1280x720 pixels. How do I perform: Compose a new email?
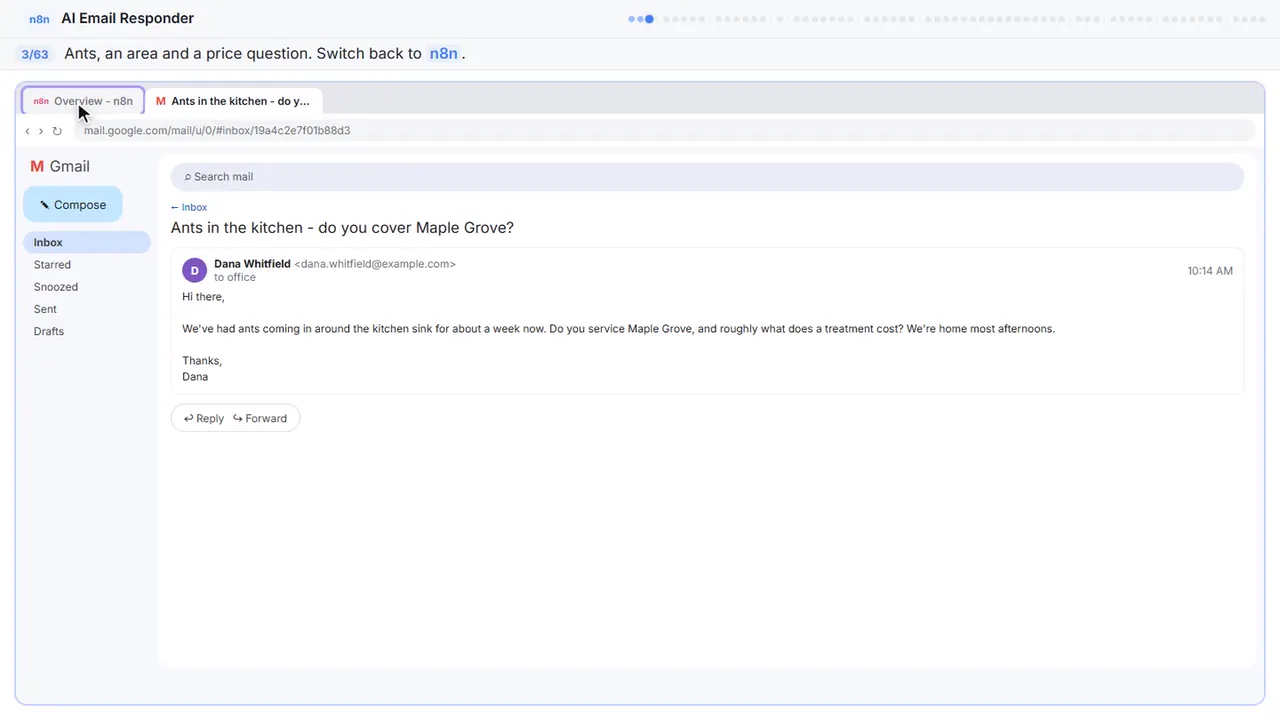[73, 205]
